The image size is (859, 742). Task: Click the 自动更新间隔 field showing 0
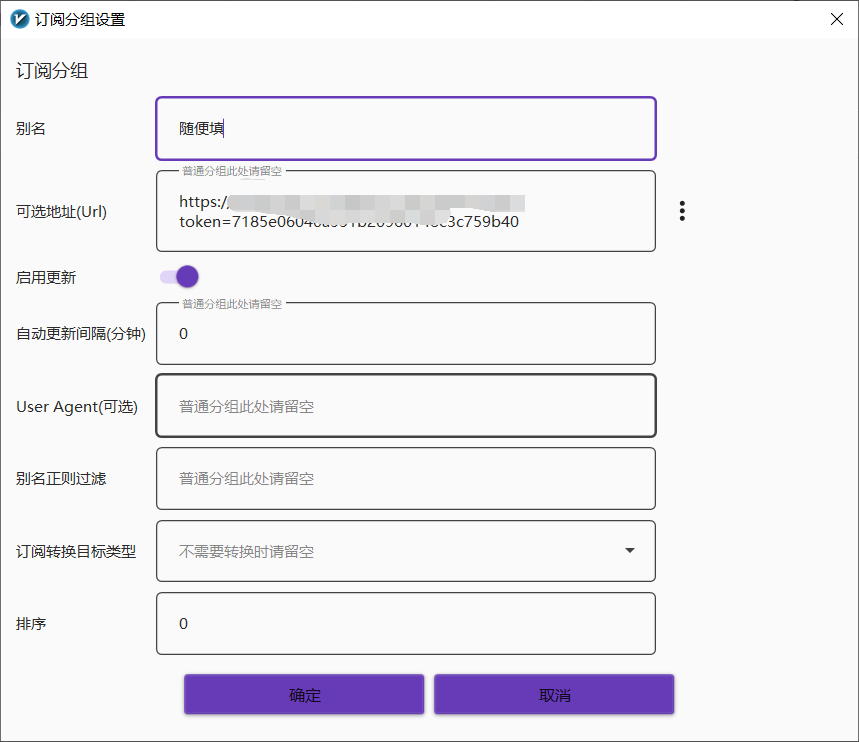pos(405,333)
